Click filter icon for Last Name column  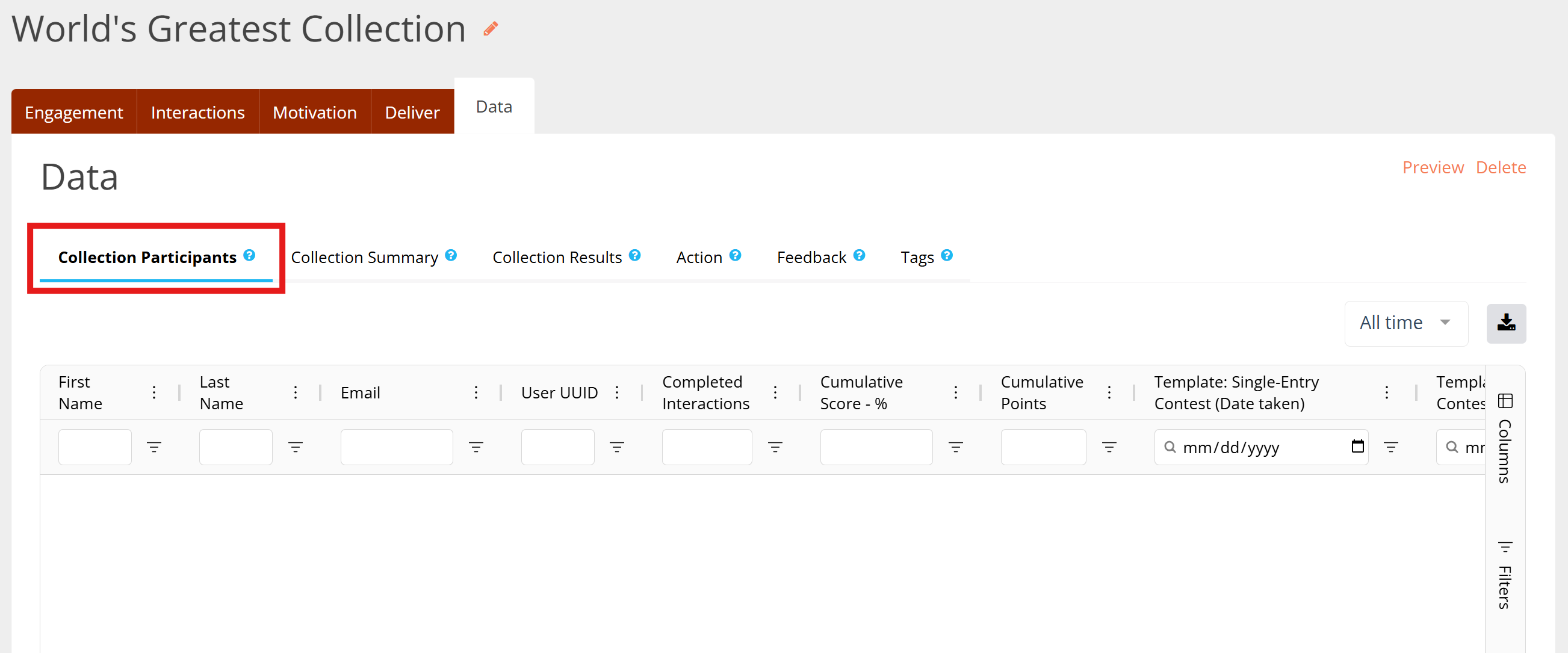[x=295, y=447]
